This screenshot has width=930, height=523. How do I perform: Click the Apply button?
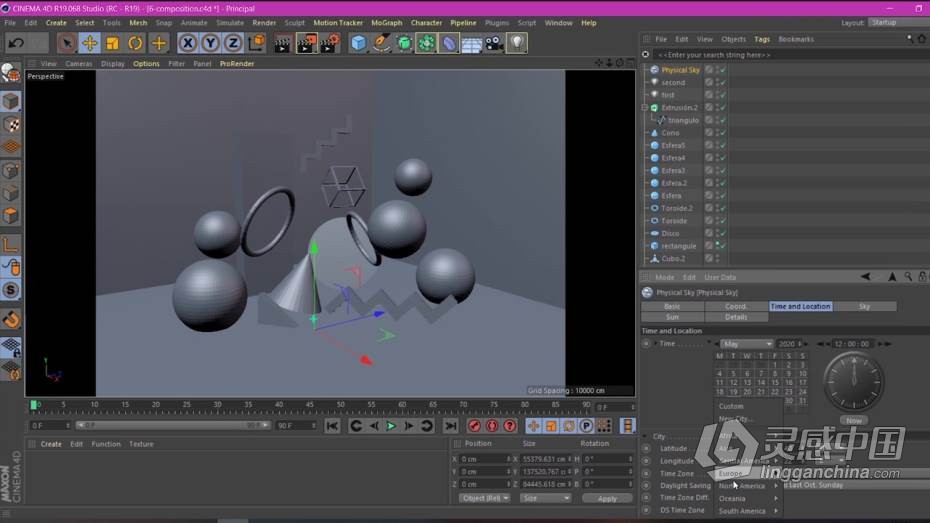pyautogui.click(x=607, y=499)
